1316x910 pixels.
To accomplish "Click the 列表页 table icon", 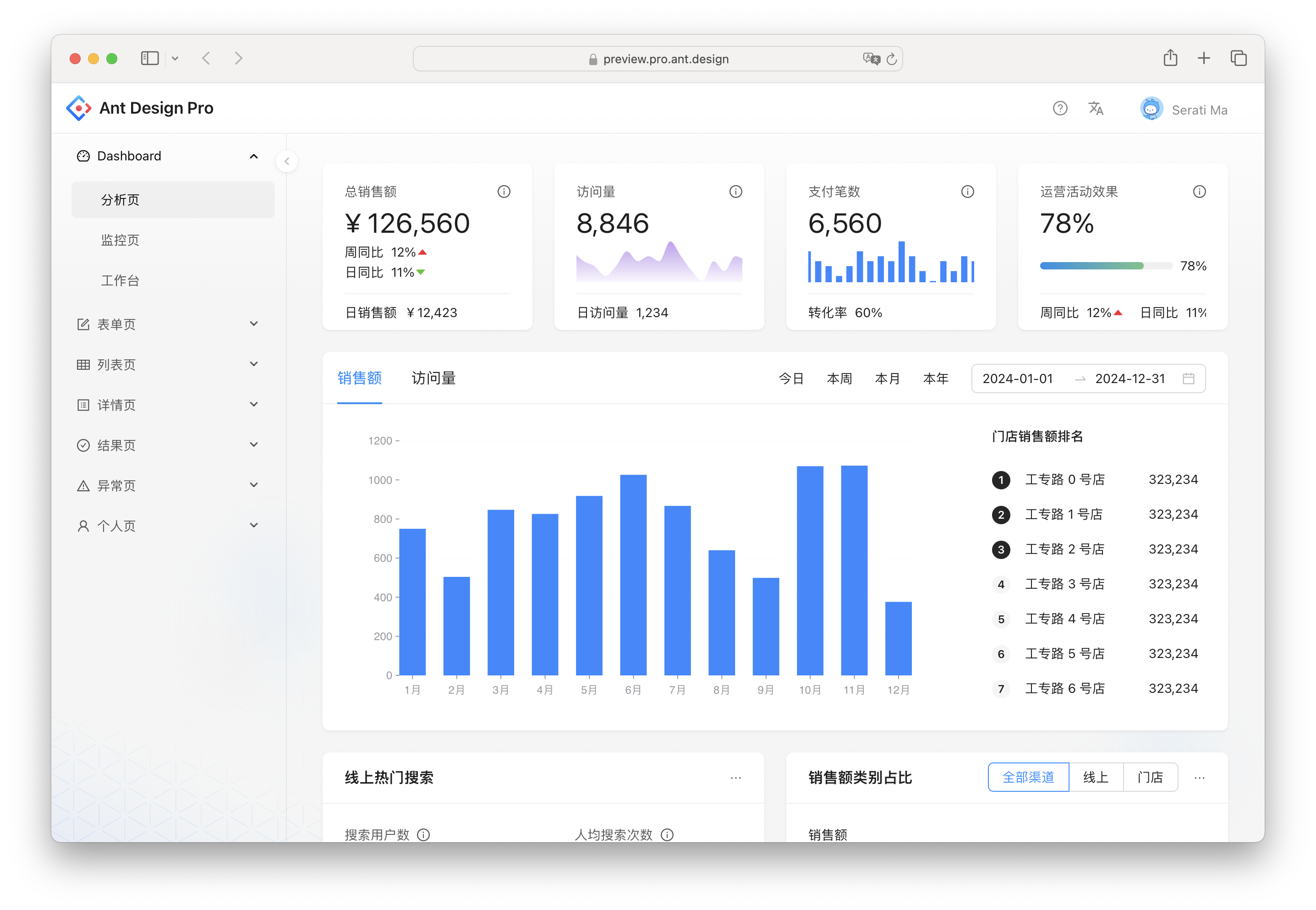I will click(x=83, y=365).
